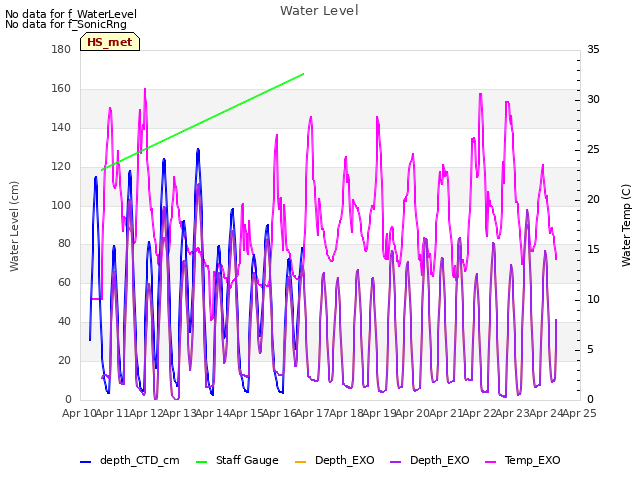Viewport: 640px width, 480px height.
Task: Toggle the Staff Gauge legend entry
Action: pos(237,460)
